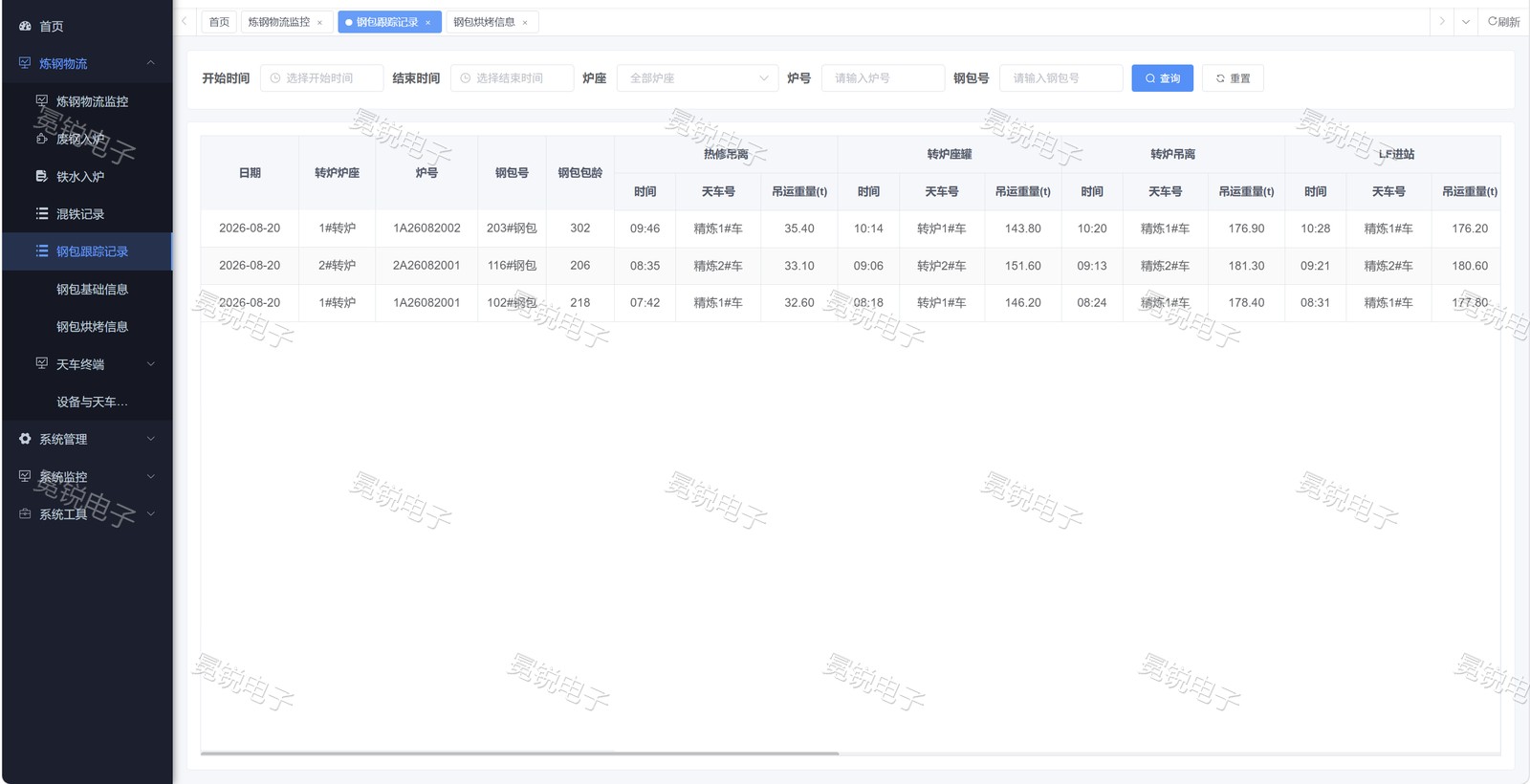Image resolution: width=1530 pixels, height=784 pixels.
Task: Open the 炉座 dropdown selector
Action: pyautogui.click(x=698, y=78)
